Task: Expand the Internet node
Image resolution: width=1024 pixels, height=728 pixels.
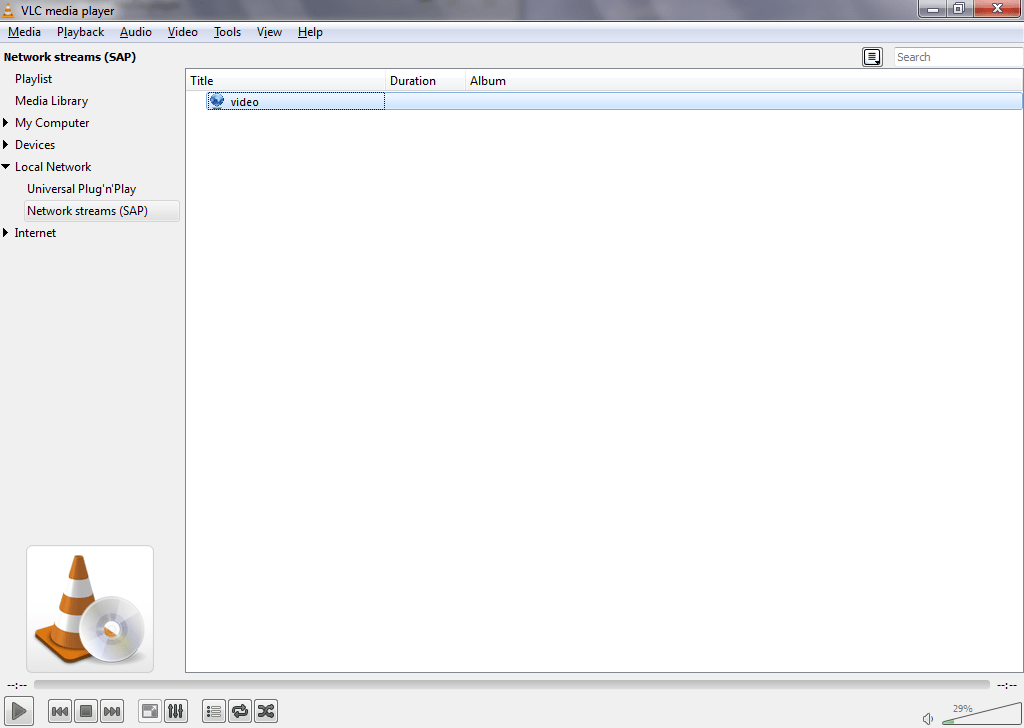Action: [x=6, y=232]
